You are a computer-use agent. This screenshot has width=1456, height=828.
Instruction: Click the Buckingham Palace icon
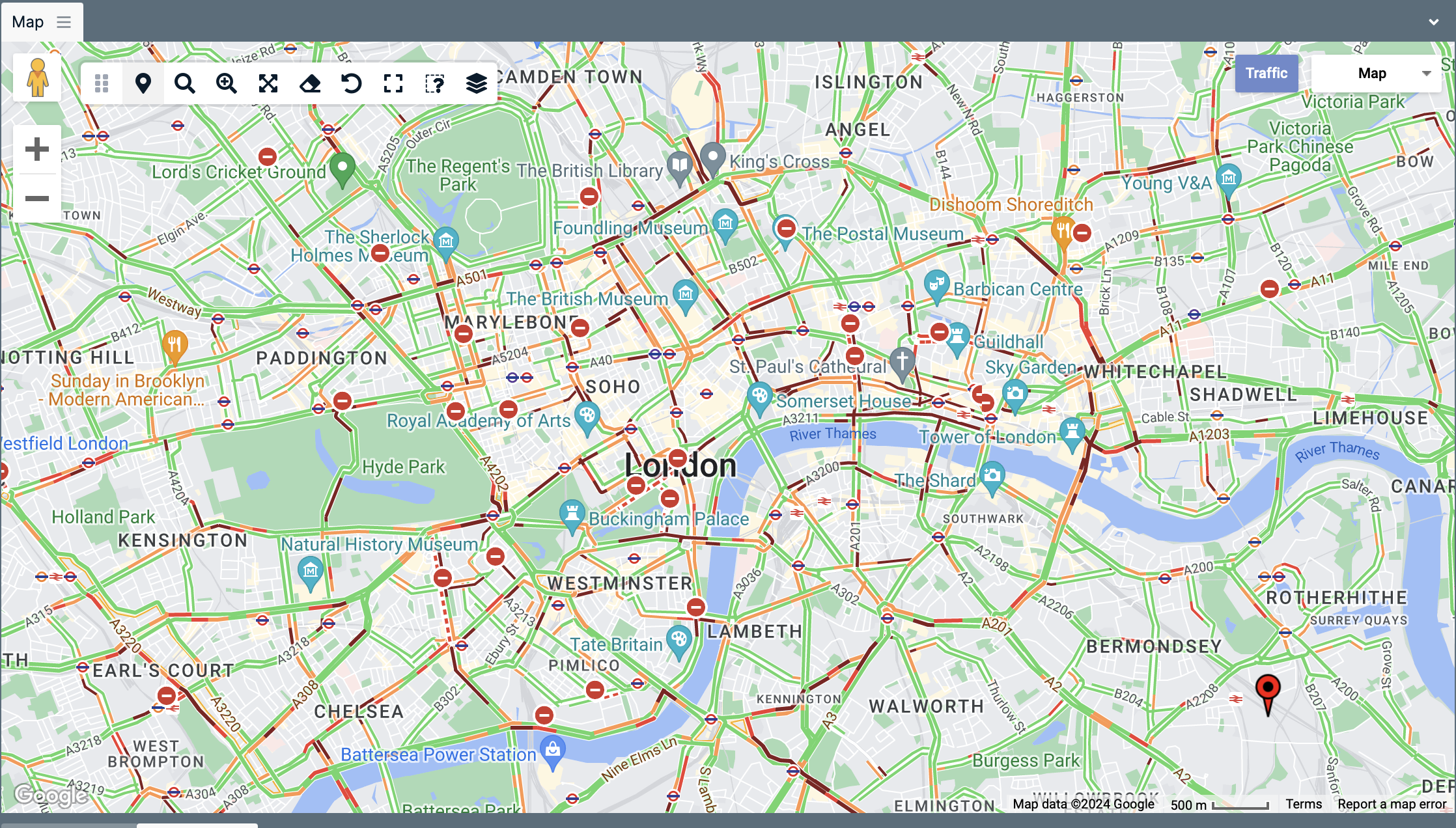[572, 516]
